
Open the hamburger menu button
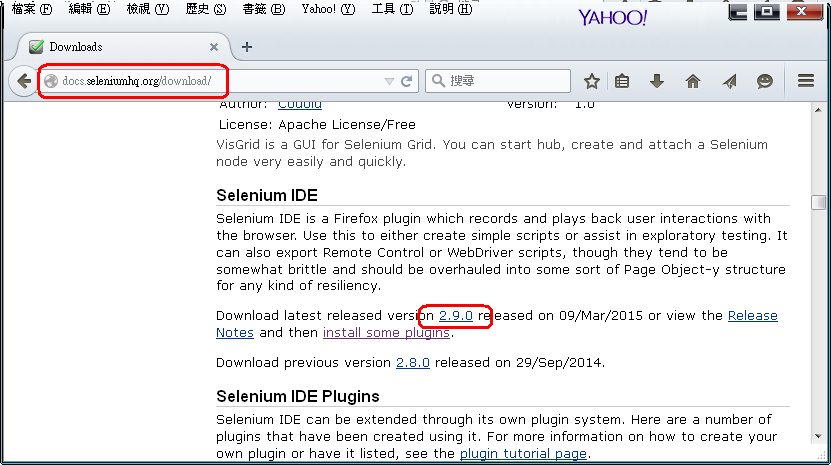tap(806, 81)
